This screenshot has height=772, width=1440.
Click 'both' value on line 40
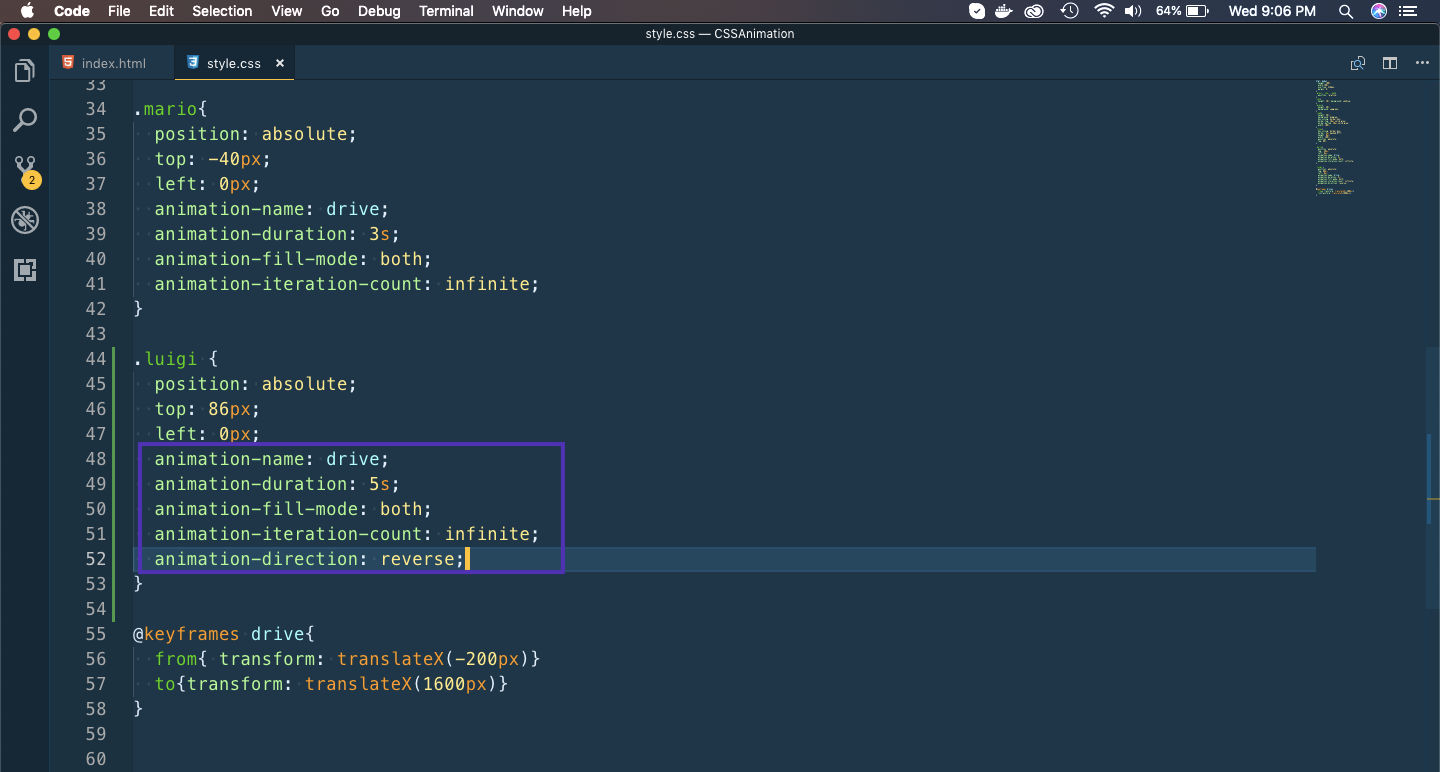[x=401, y=259]
